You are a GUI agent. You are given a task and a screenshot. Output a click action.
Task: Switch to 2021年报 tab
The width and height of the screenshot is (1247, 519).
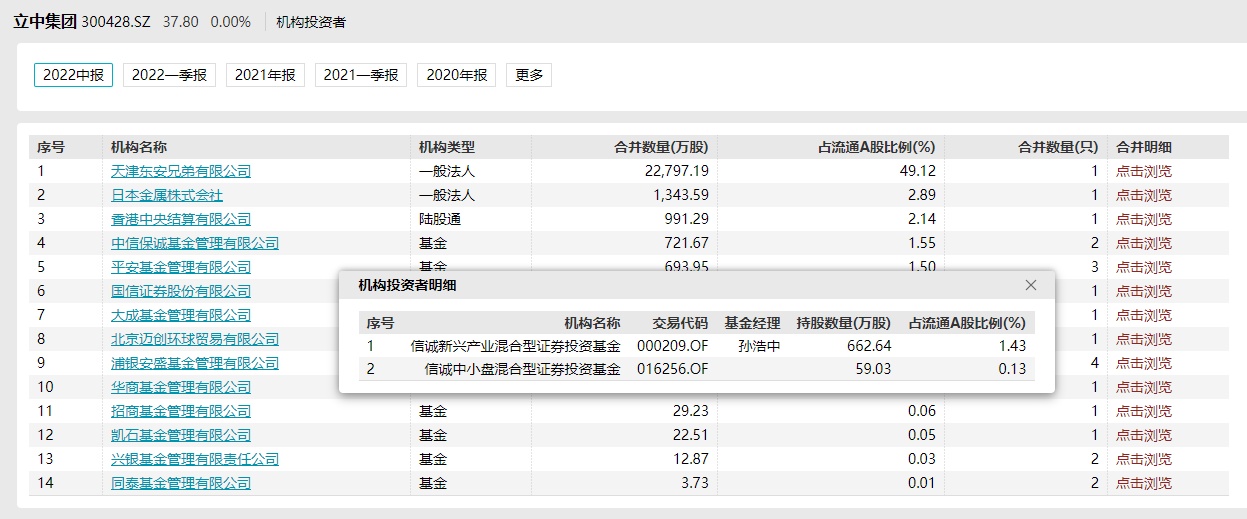tap(266, 75)
